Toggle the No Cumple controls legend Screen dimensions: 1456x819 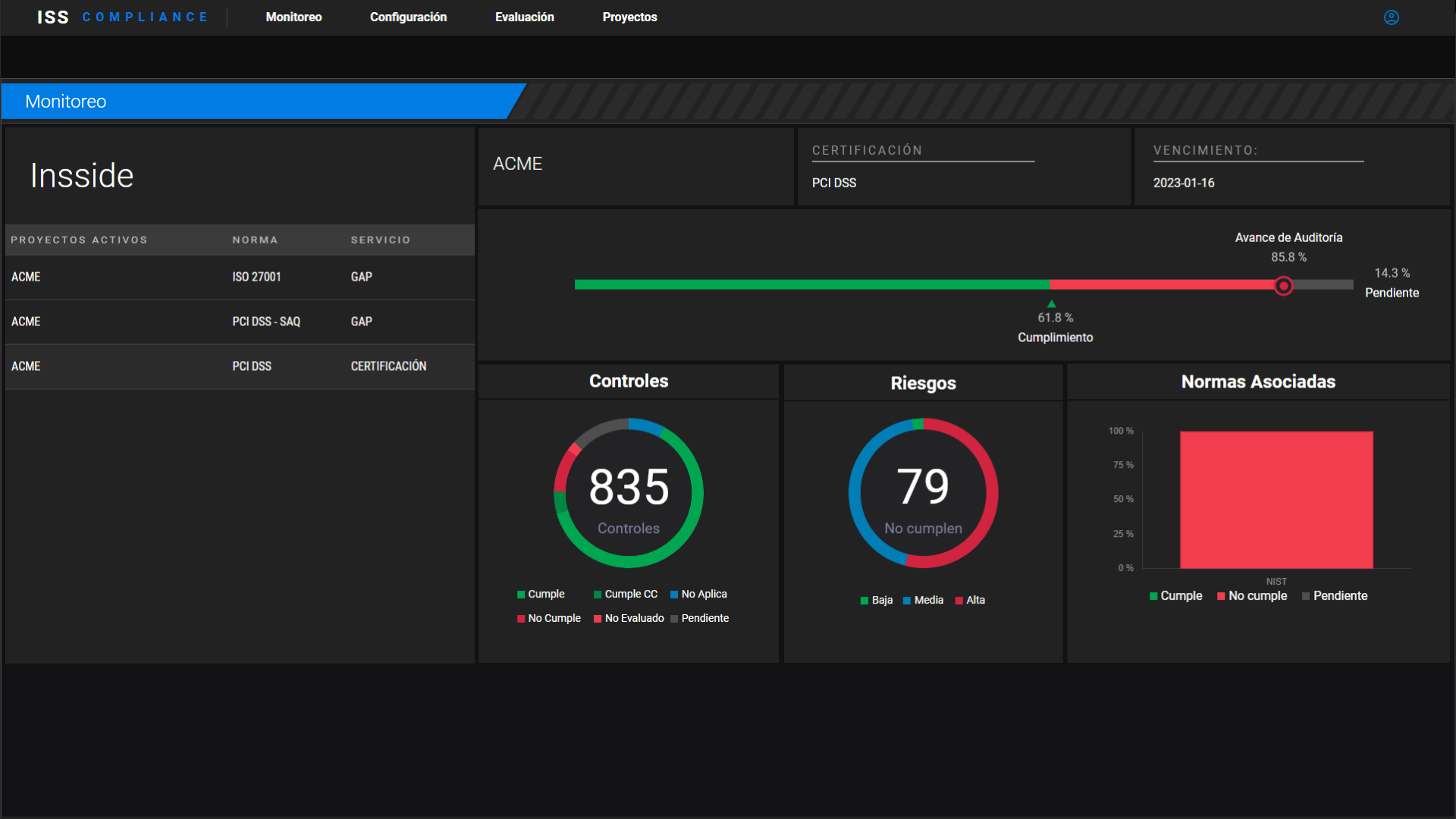(x=548, y=619)
